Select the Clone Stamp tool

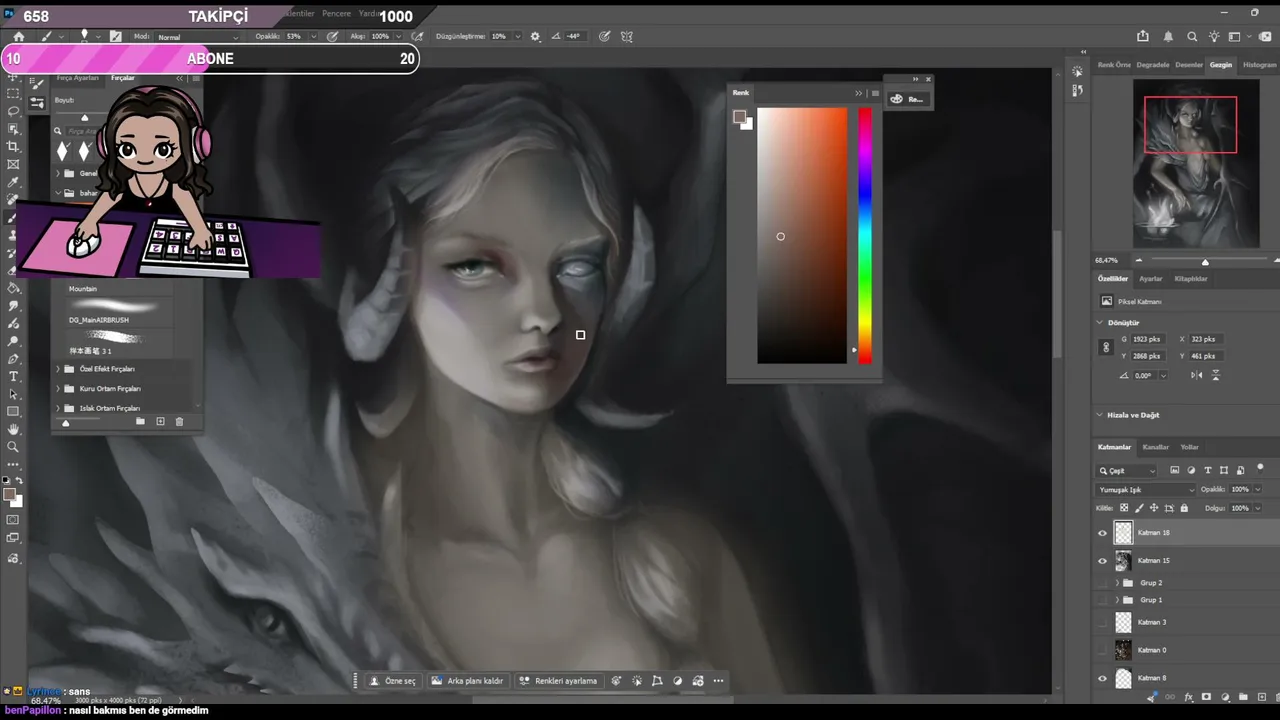pyautogui.click(x=13, y=236)
